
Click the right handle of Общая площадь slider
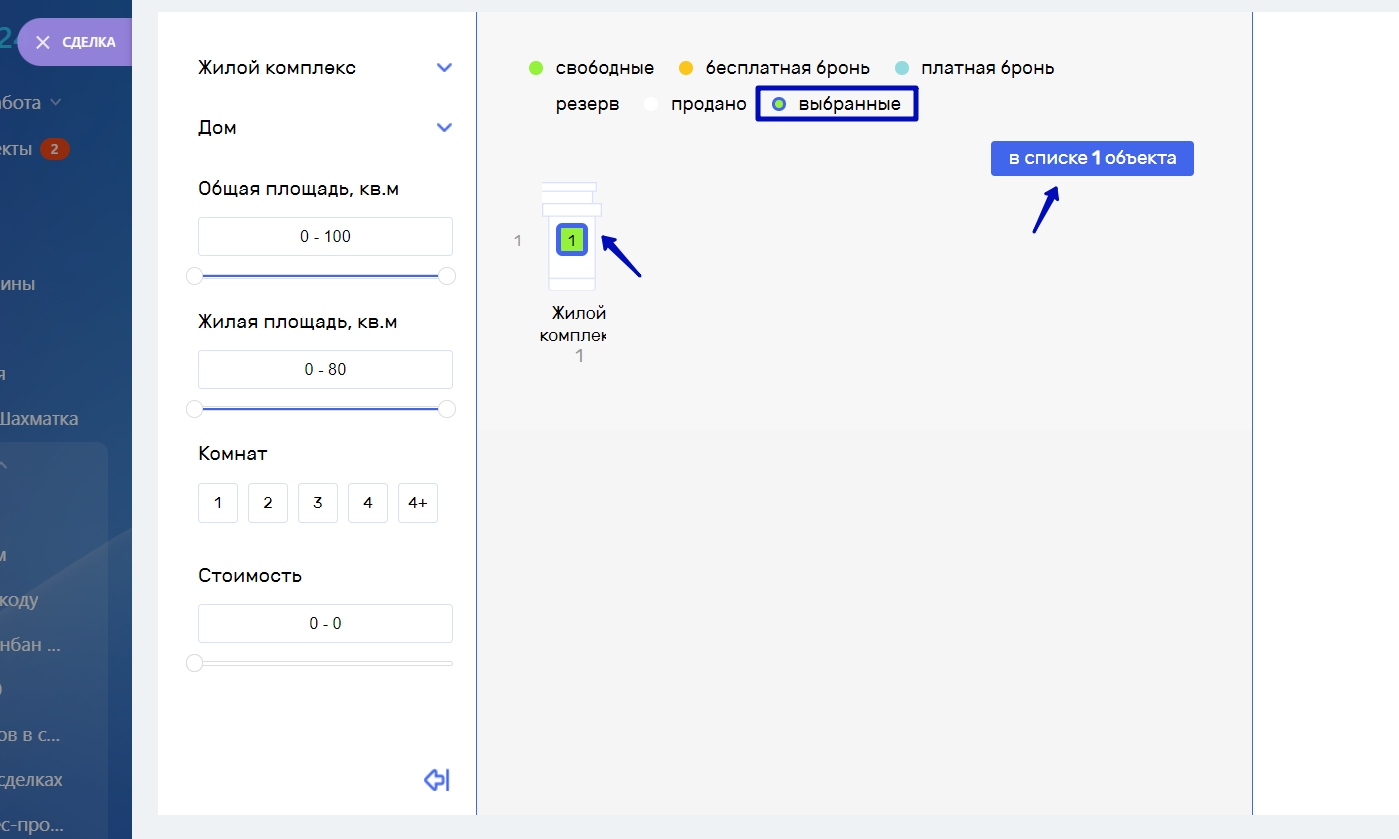447,276
